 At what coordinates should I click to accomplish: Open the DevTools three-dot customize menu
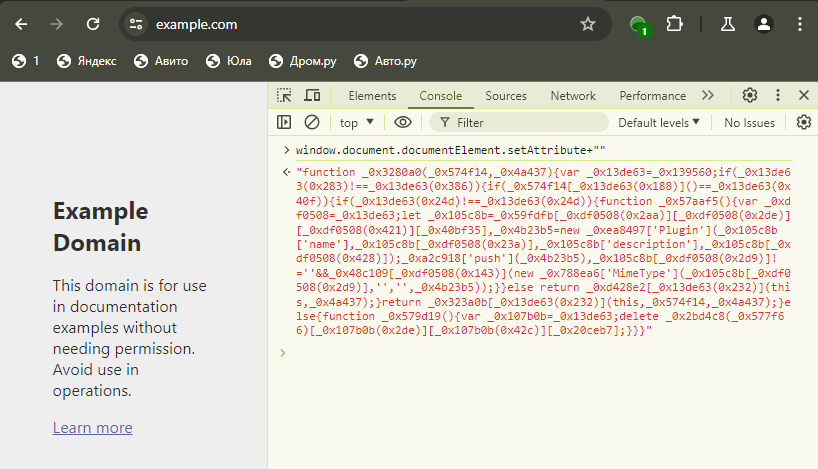coord(777,96)
